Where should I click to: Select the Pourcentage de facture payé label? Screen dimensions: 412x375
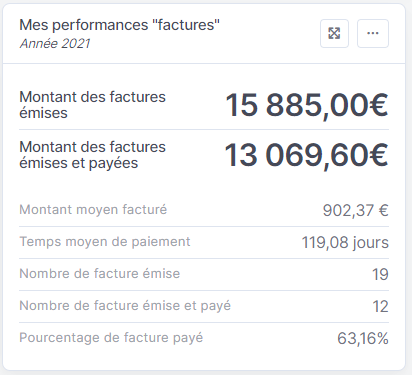coord(111,338)
